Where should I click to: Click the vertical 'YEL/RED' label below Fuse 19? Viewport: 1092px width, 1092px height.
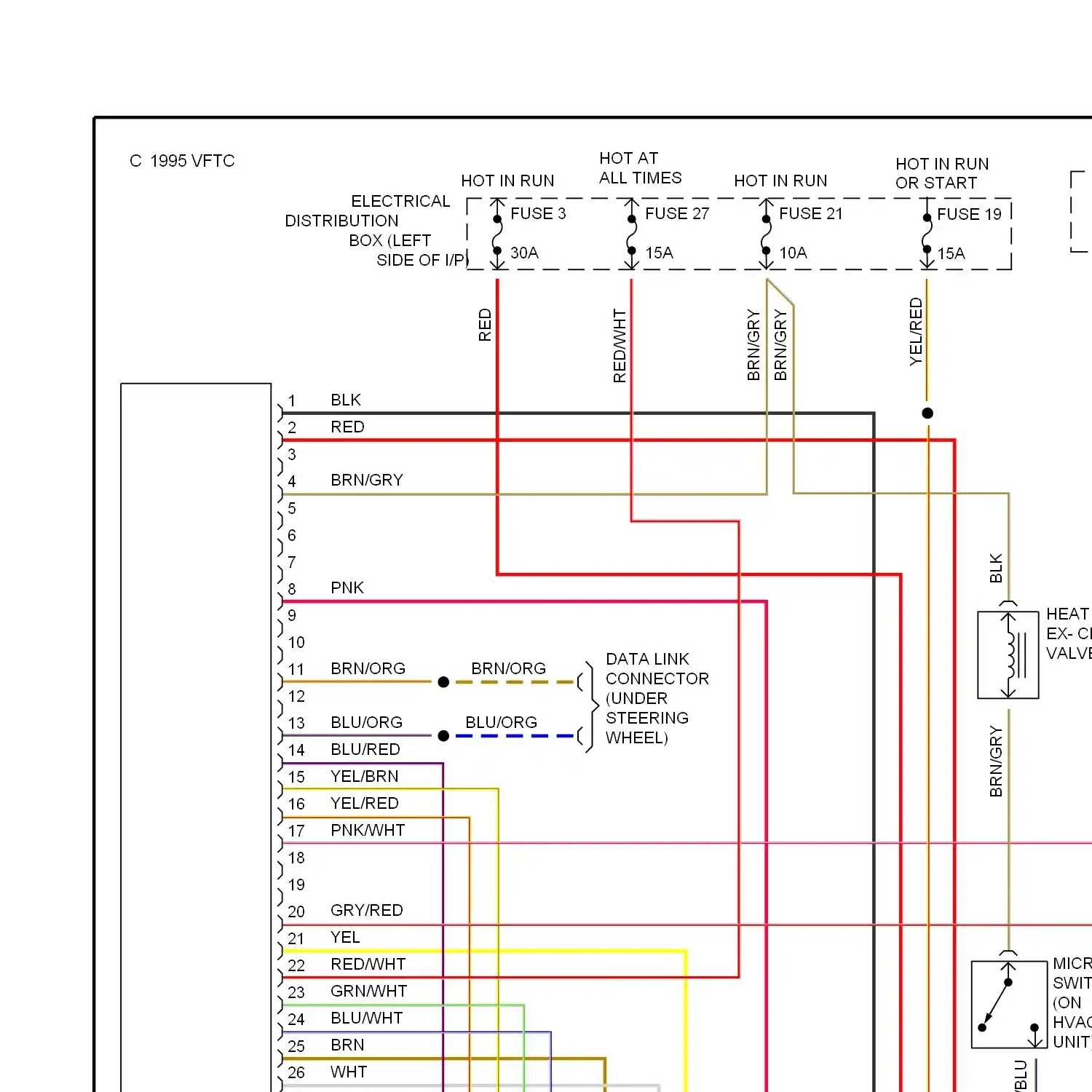tap(916, 331)
